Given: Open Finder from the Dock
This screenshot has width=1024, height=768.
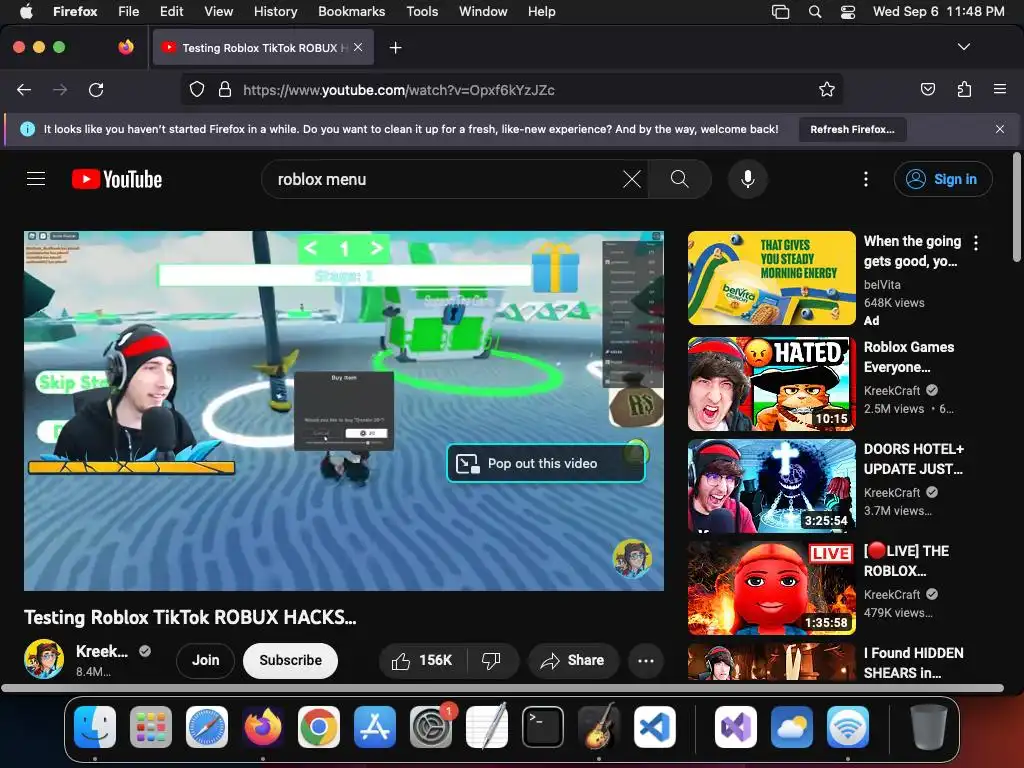Looking at the screenshot, I should tap(95, 727).
